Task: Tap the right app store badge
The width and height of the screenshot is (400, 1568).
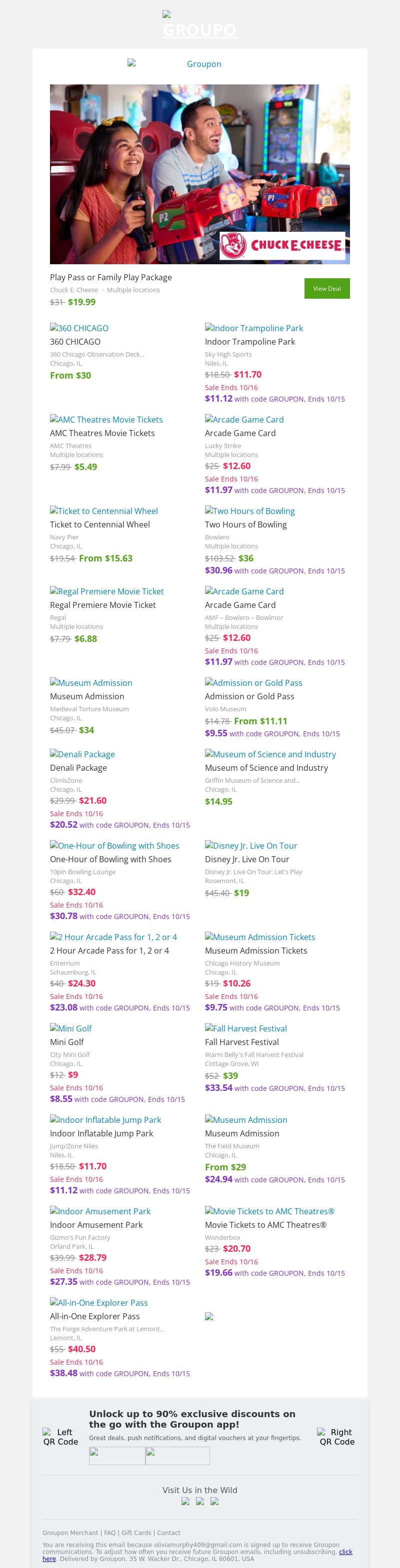Action: coord(177,1456)
